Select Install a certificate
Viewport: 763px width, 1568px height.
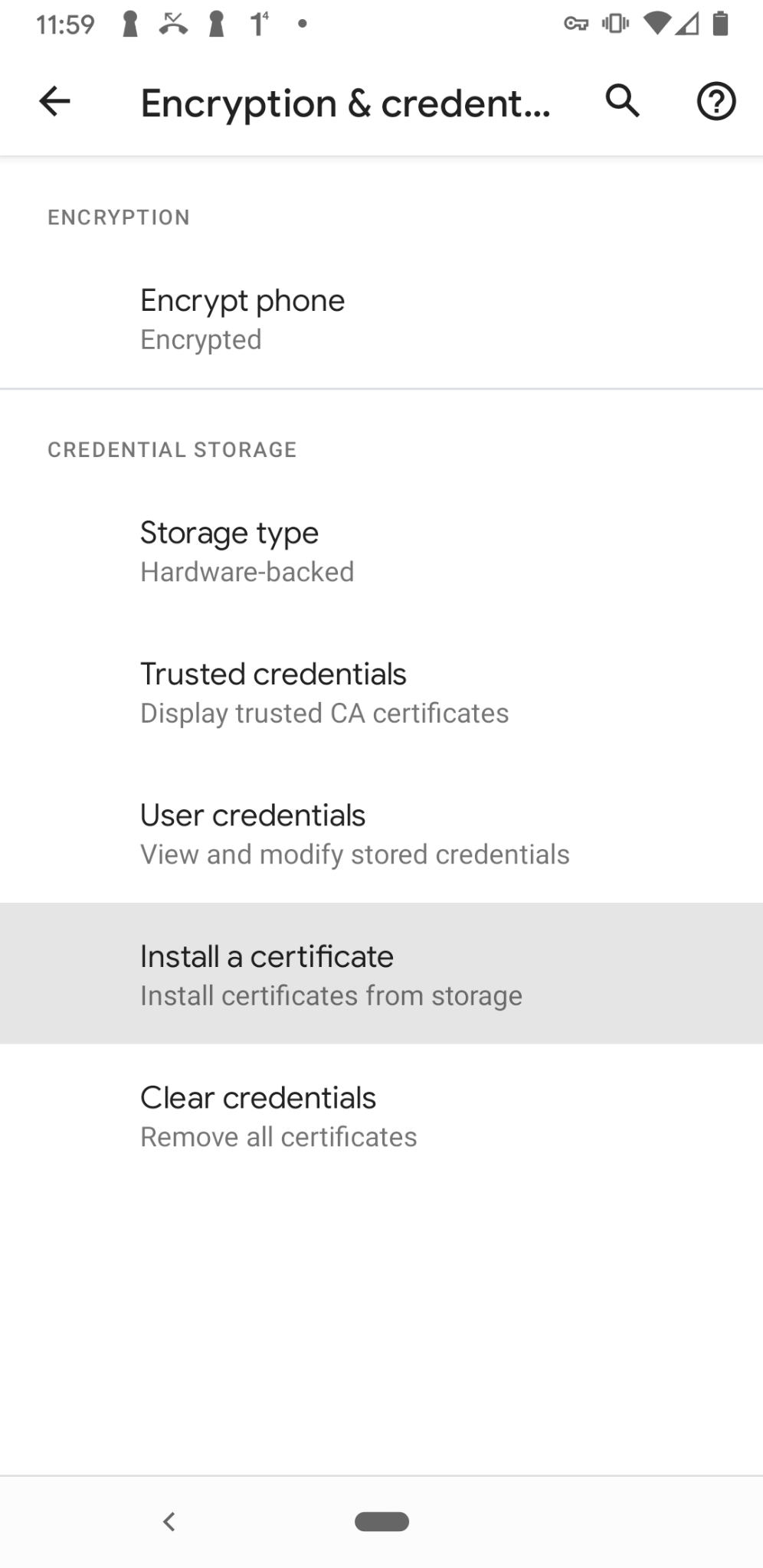pos(381,974)
